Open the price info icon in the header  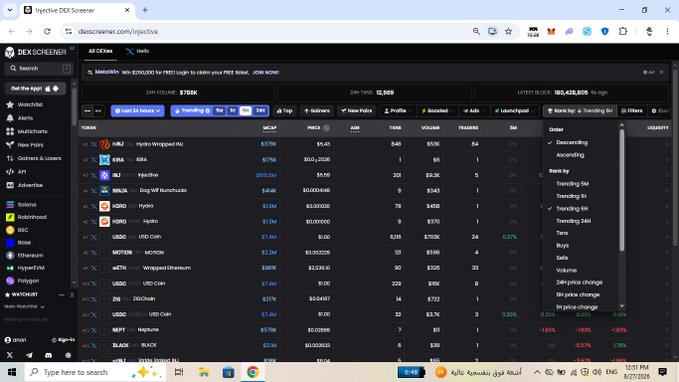[327, 128]
